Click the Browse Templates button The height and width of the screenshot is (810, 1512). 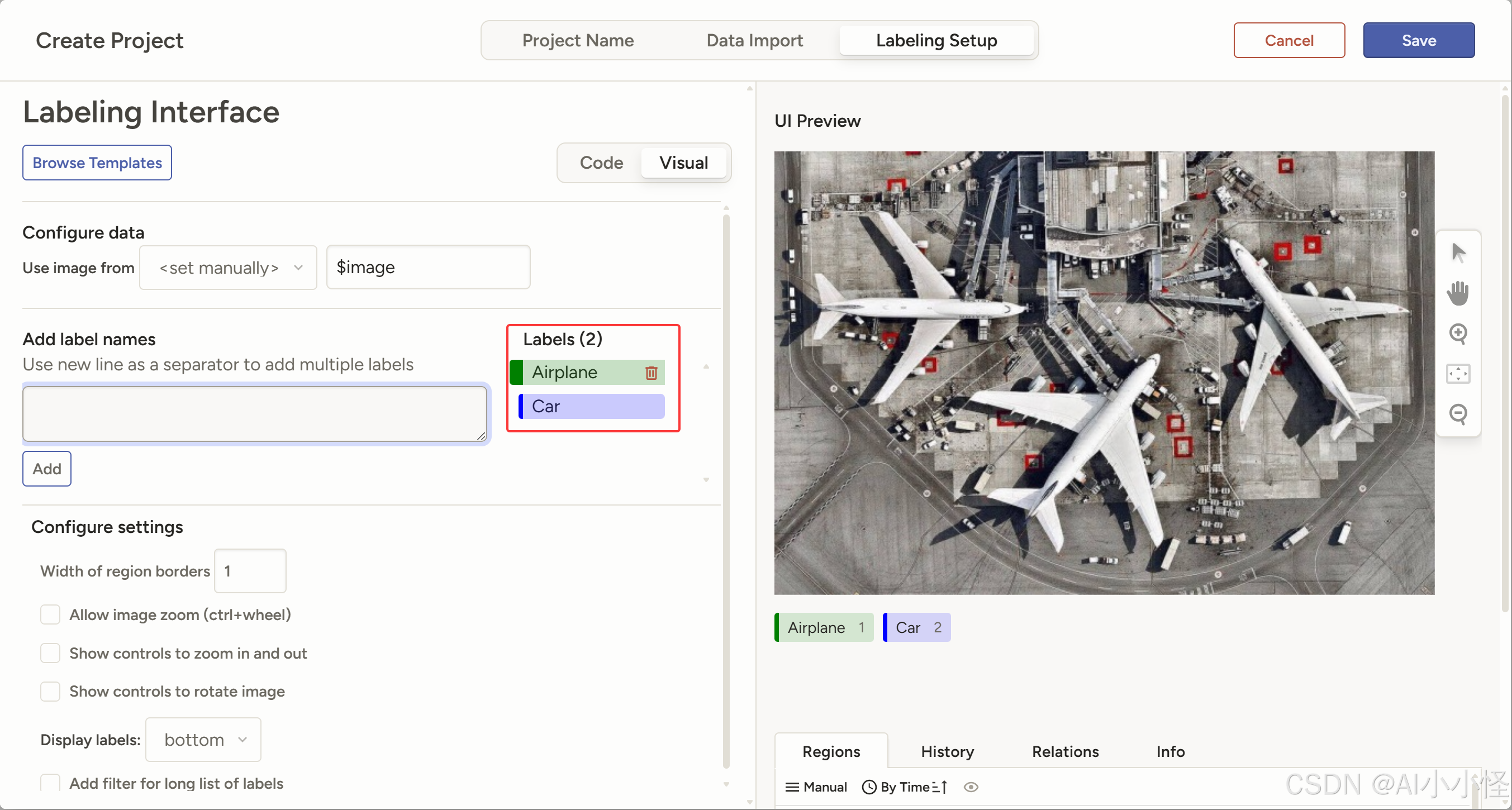(x=97, y=163)
